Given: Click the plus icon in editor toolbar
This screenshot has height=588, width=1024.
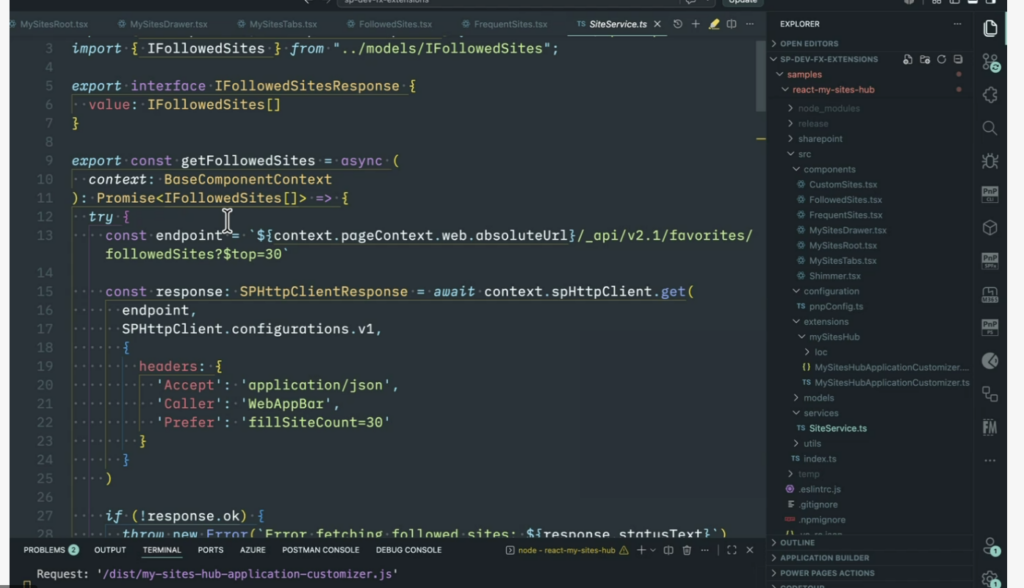Looking at the screenshot, I should click(696, 24).
